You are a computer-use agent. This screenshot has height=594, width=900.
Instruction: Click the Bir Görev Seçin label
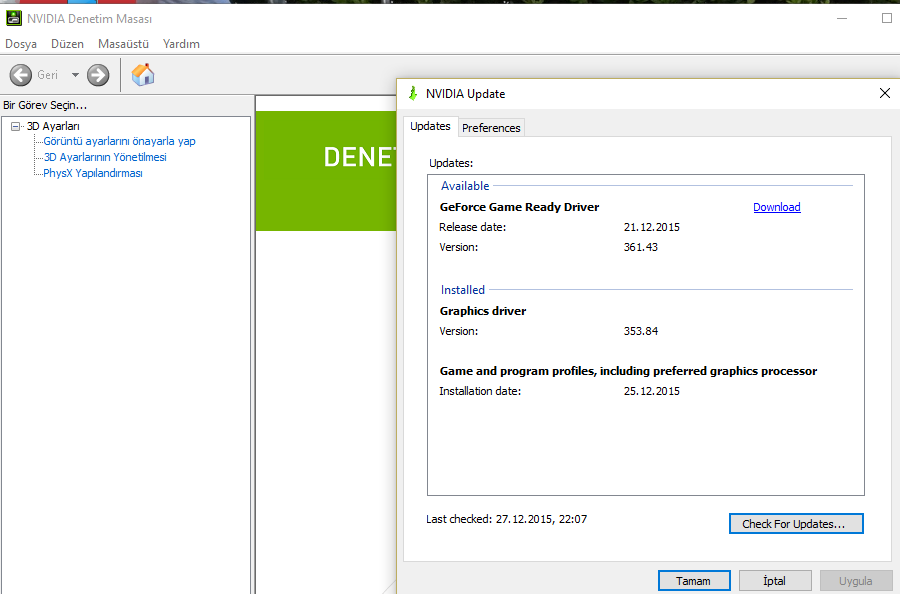tap(45, 106)
